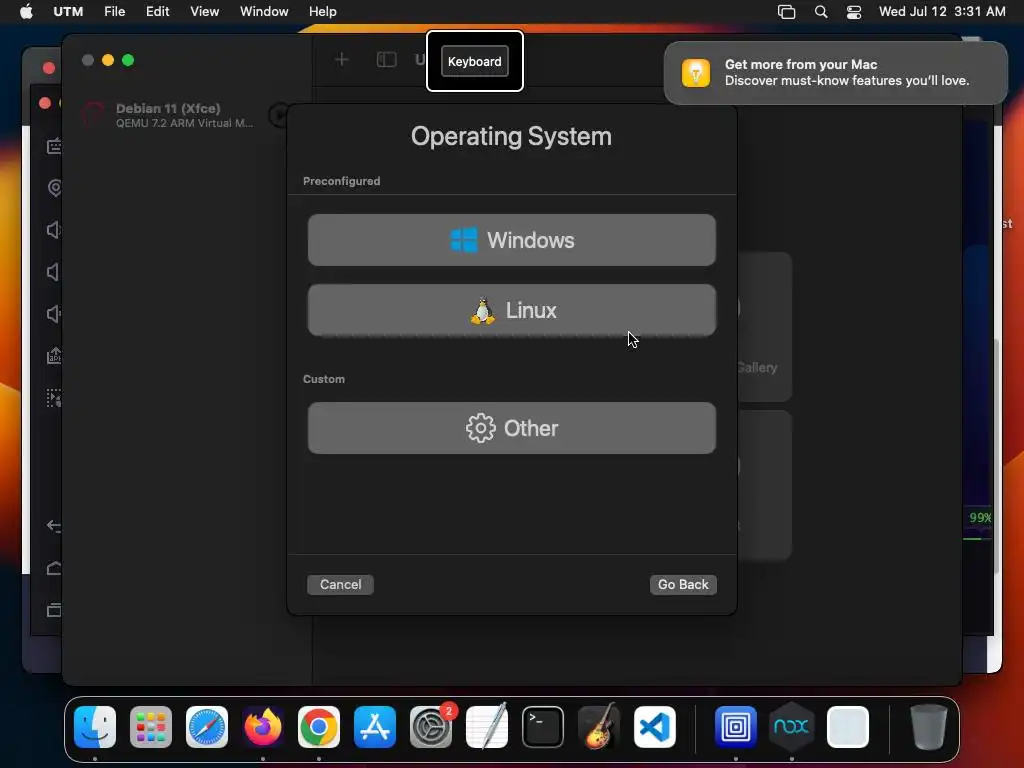Click the Debian logo icon in VM list
The width and height of the screenshot is (1024, 768).
(93, 115)
